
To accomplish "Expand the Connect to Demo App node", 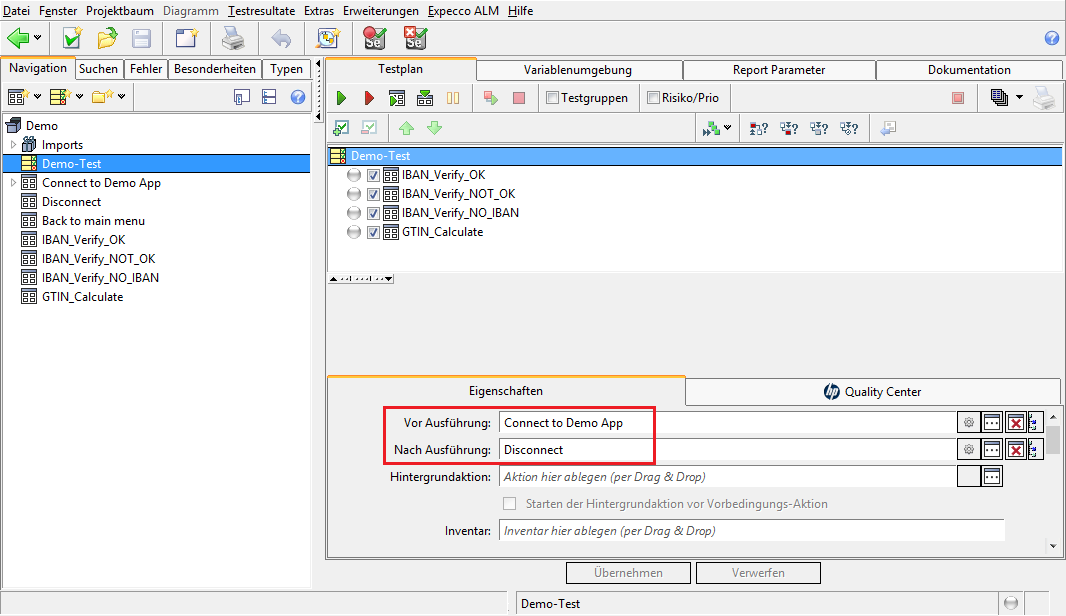I will click(13, 183).
